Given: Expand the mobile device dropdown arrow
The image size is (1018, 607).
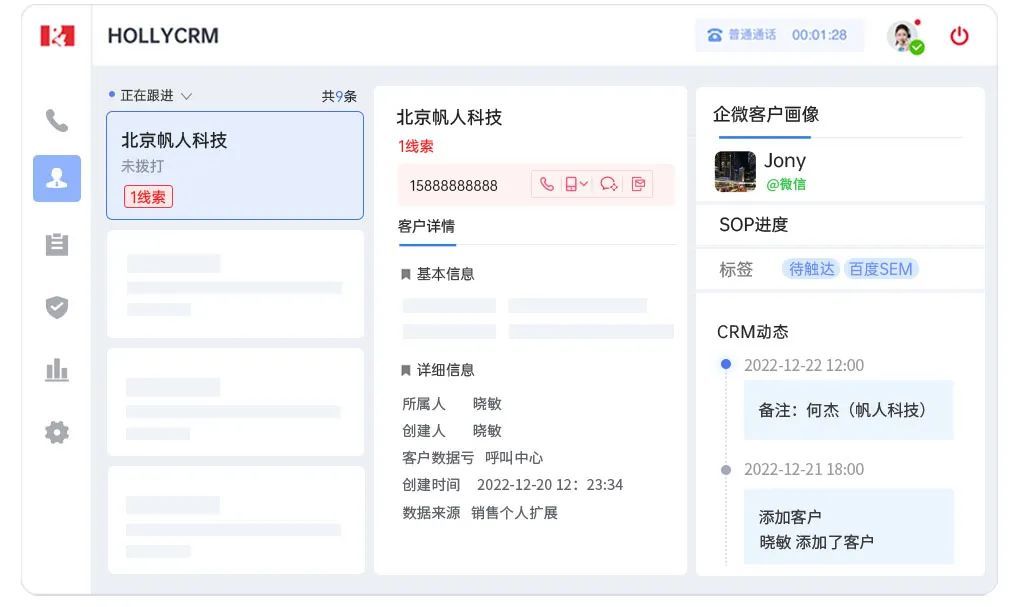Looking at the screenshot, I should click(x=584, y=184).
